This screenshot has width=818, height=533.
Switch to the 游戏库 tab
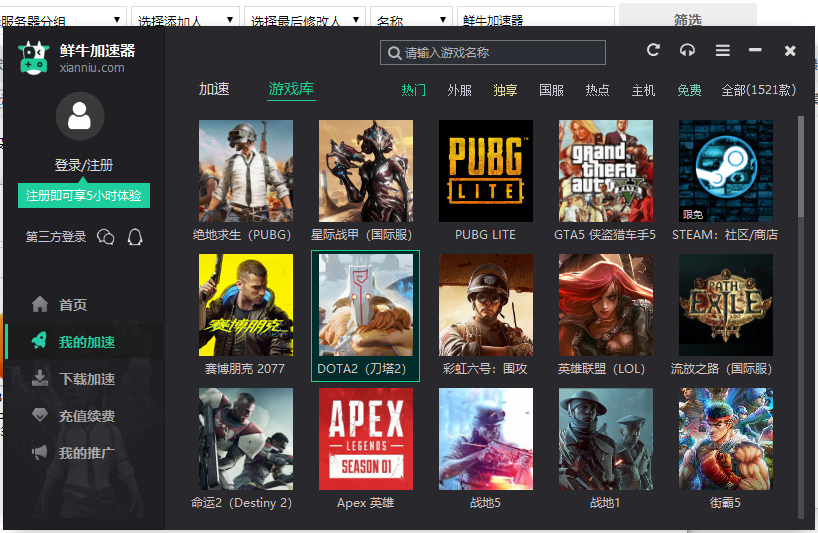pyautogui.click(x=291, y=89)
